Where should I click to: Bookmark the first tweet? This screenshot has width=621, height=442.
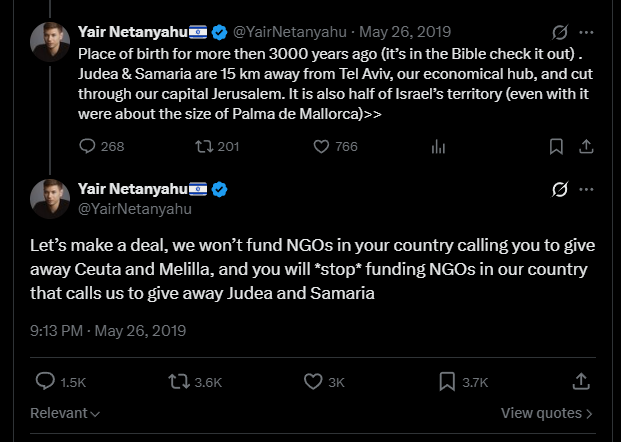[x=556, y=147]
